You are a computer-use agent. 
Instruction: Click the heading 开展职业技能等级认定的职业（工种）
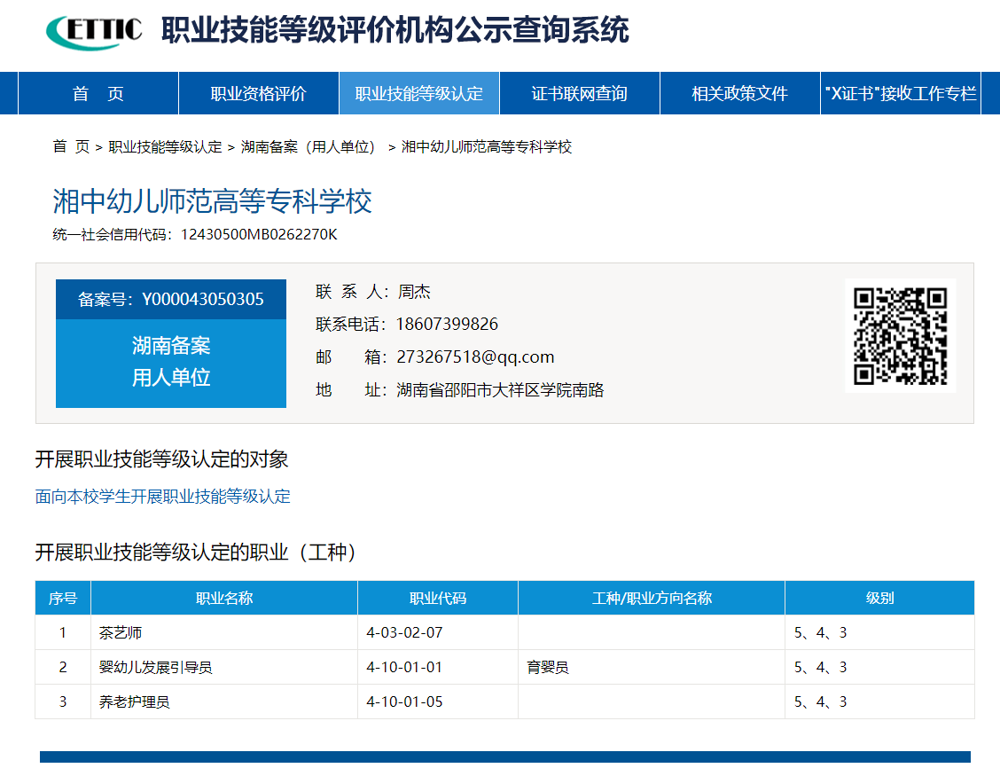(x=196, y=552)
